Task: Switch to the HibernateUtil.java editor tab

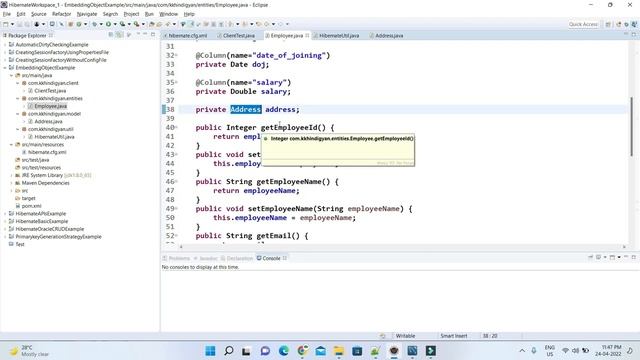Action: tap(339, 36)
